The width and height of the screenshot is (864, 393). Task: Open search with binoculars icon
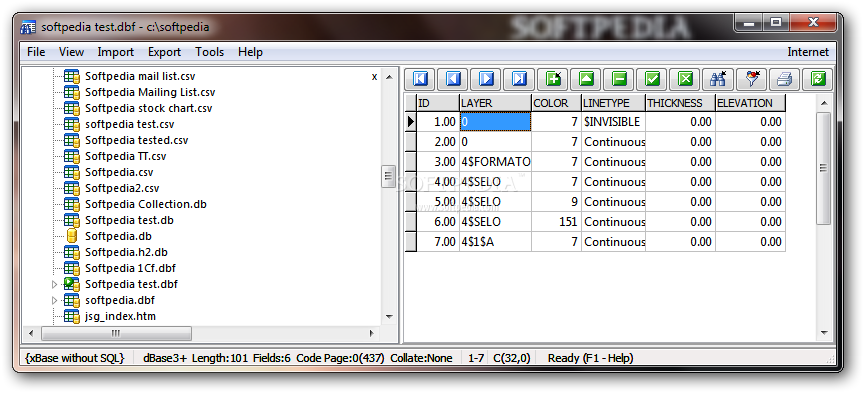coord(718,79)
